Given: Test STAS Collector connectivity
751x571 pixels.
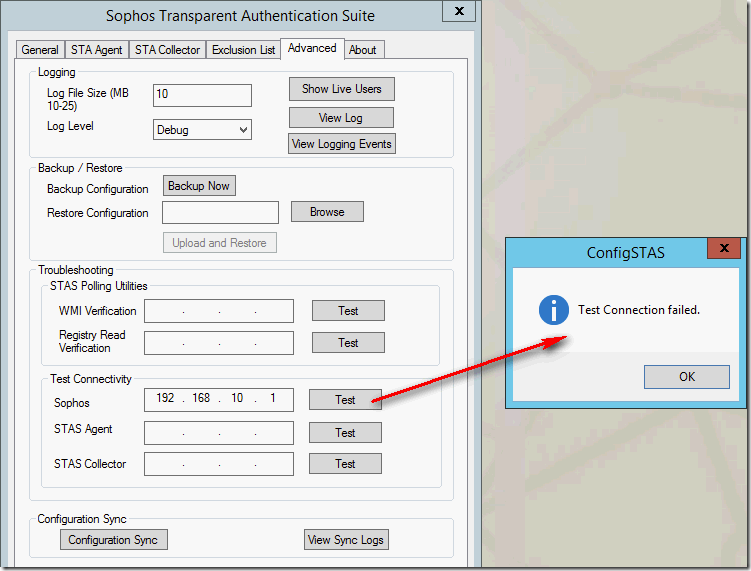Looking at the screenshot, I should (x=345, y=464).
